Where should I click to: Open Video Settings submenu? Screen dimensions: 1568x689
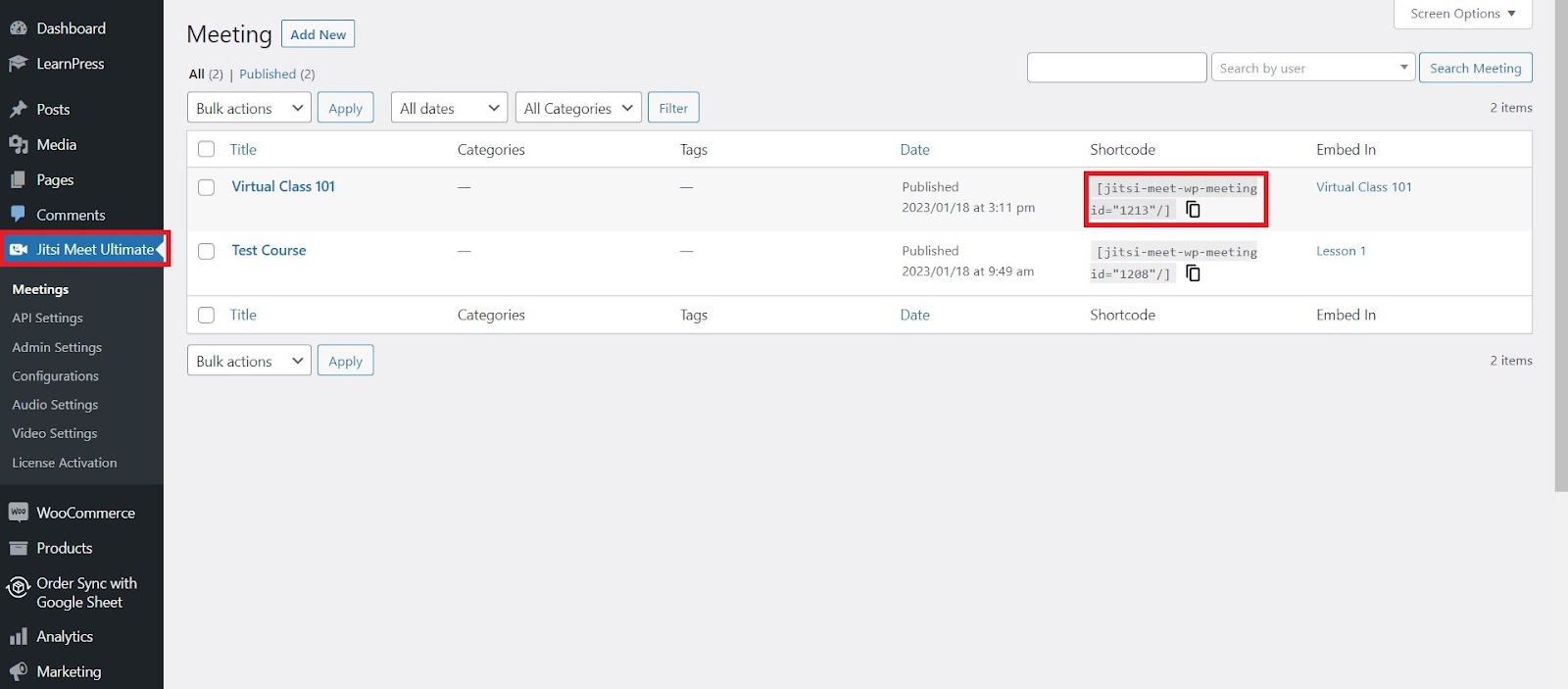[x=54, y=433]
